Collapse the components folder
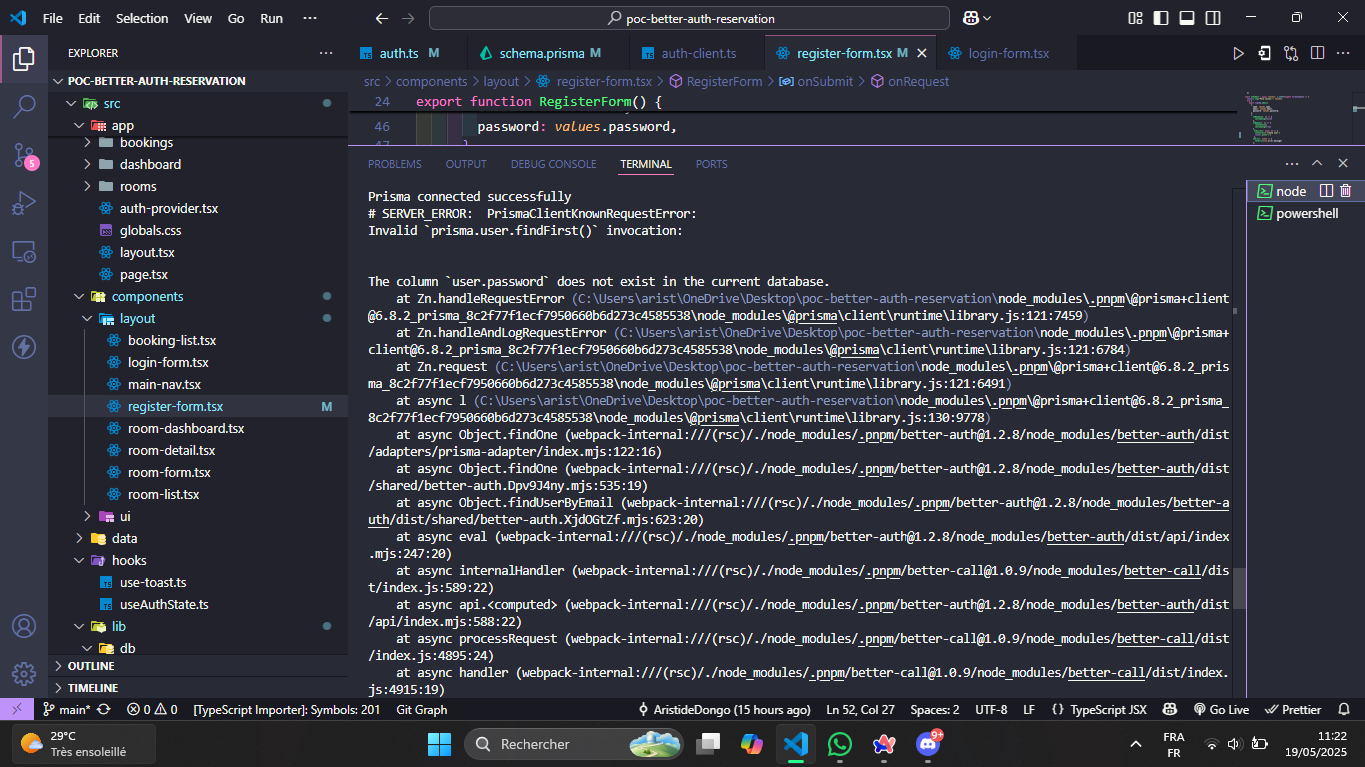This screenshot has height=767, width=1365. [147, 296]
